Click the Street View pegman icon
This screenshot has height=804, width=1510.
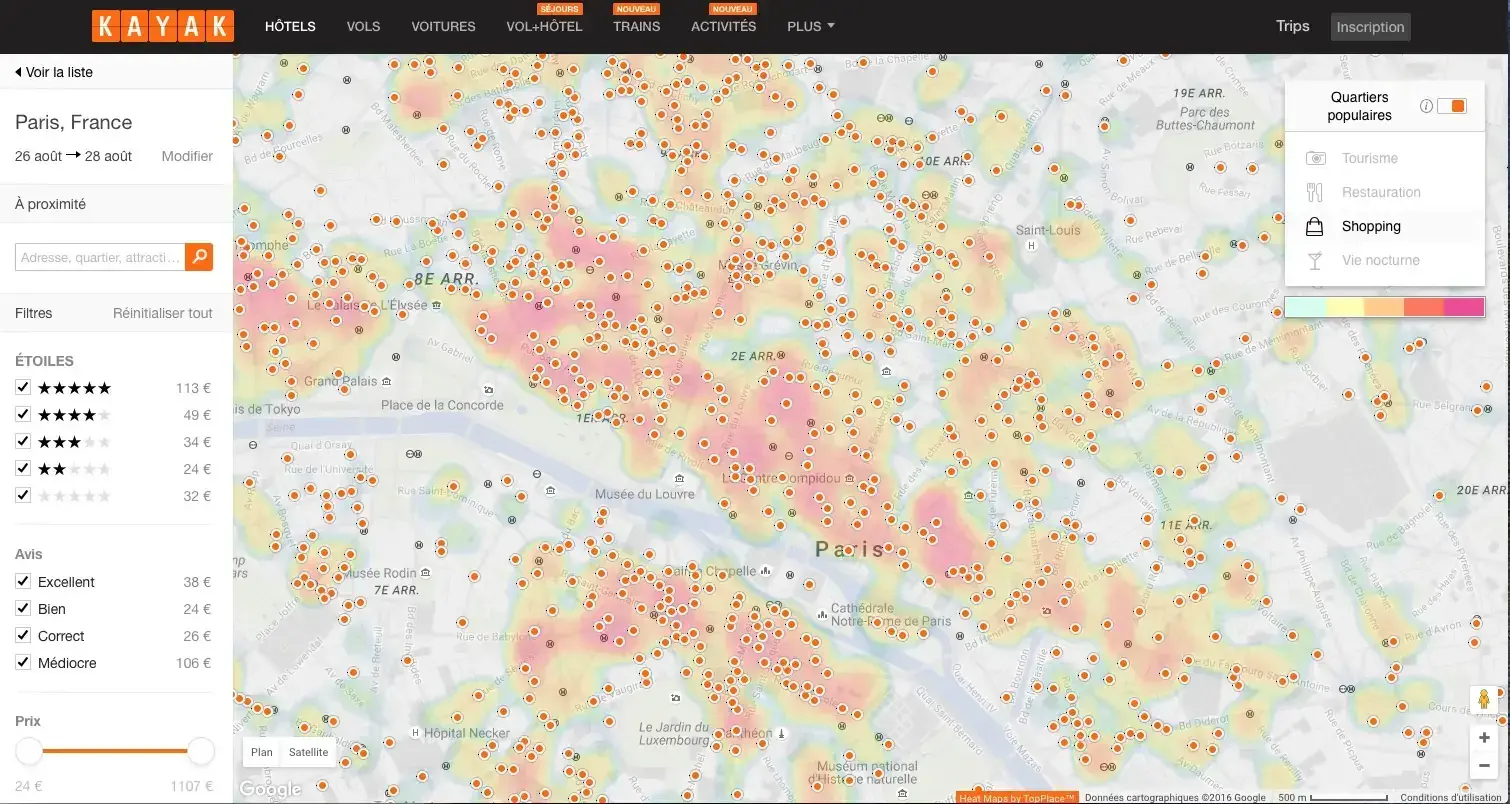coord(1484,699)
